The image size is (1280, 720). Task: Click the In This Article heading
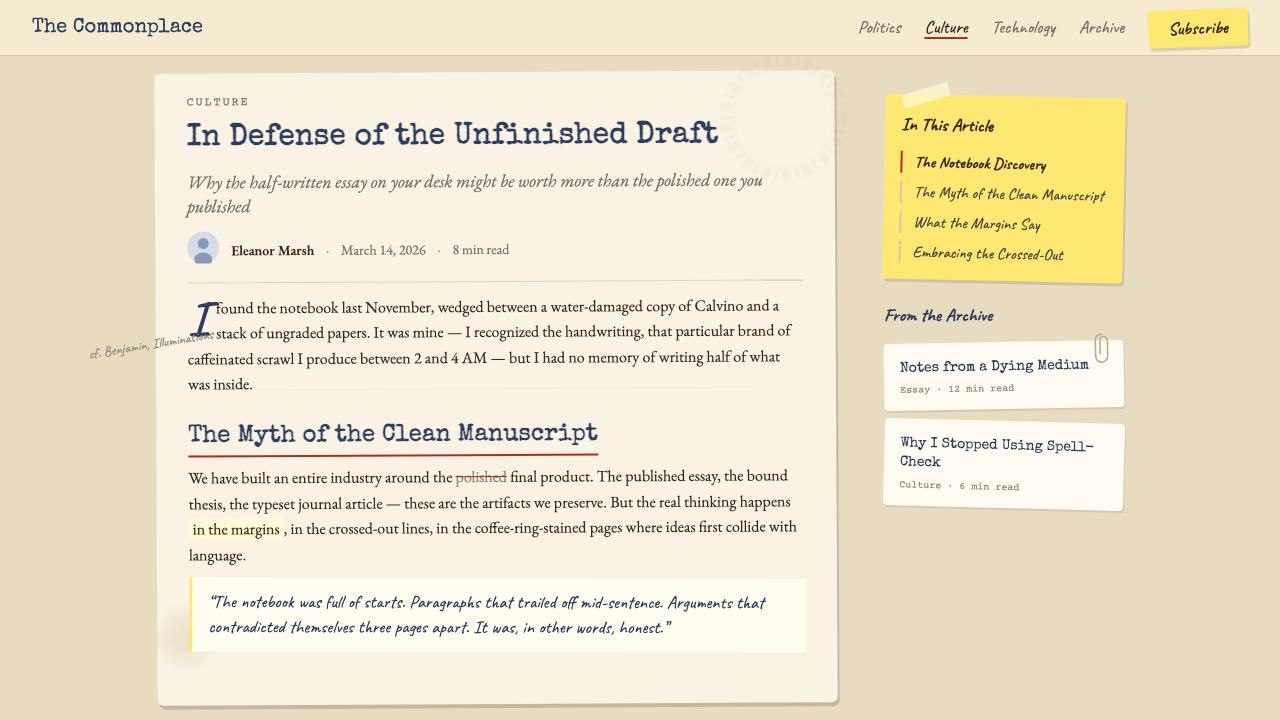(948, 125)
